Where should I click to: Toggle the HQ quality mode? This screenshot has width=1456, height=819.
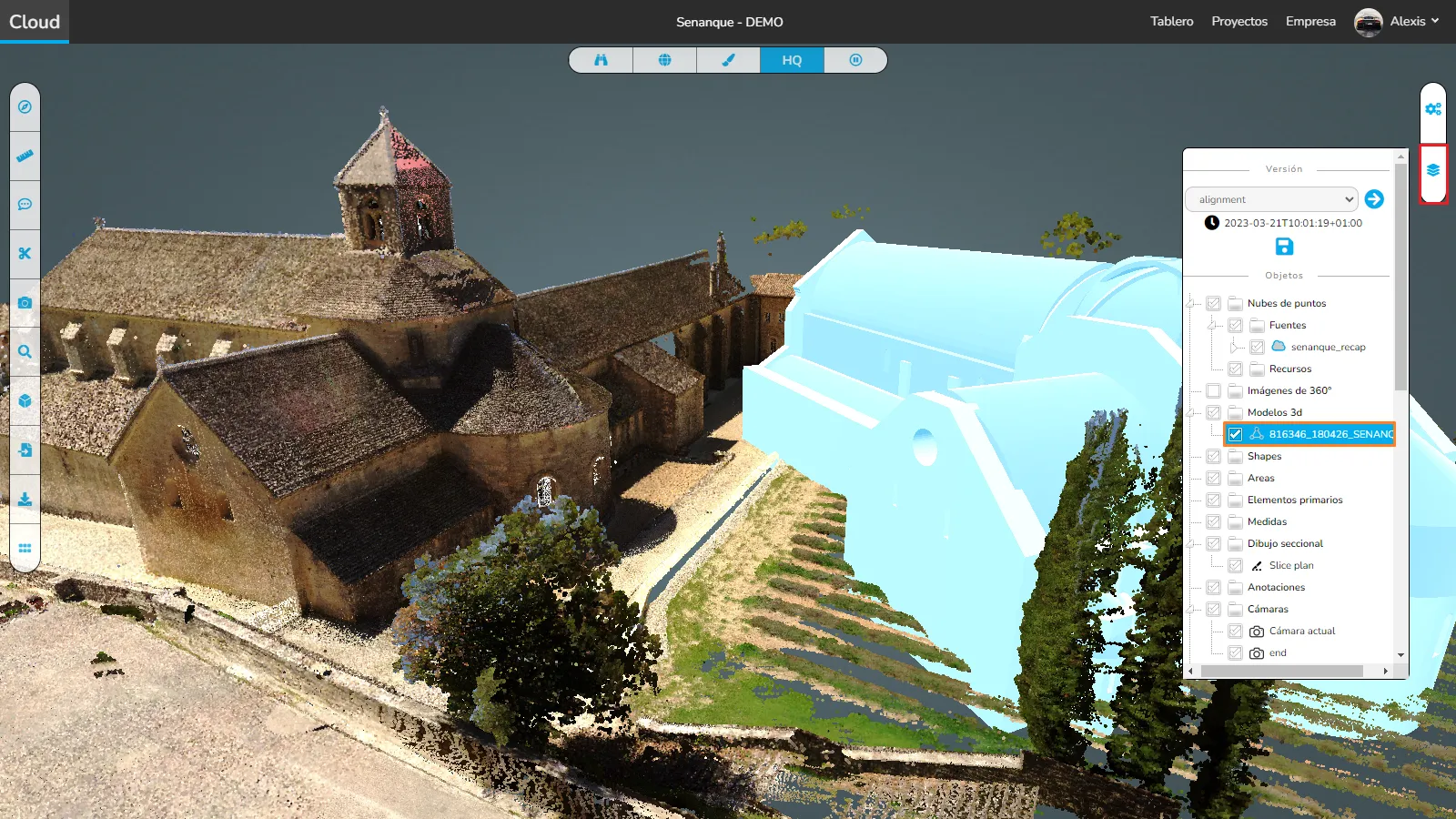coord(792,60)
